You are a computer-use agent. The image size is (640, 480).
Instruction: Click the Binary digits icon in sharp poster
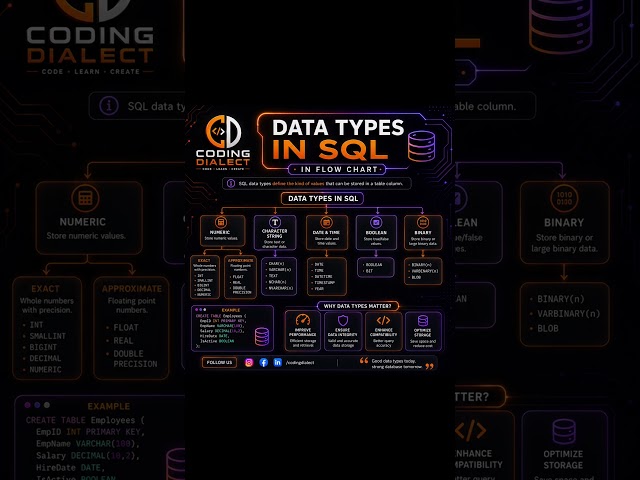coord(423,222)
